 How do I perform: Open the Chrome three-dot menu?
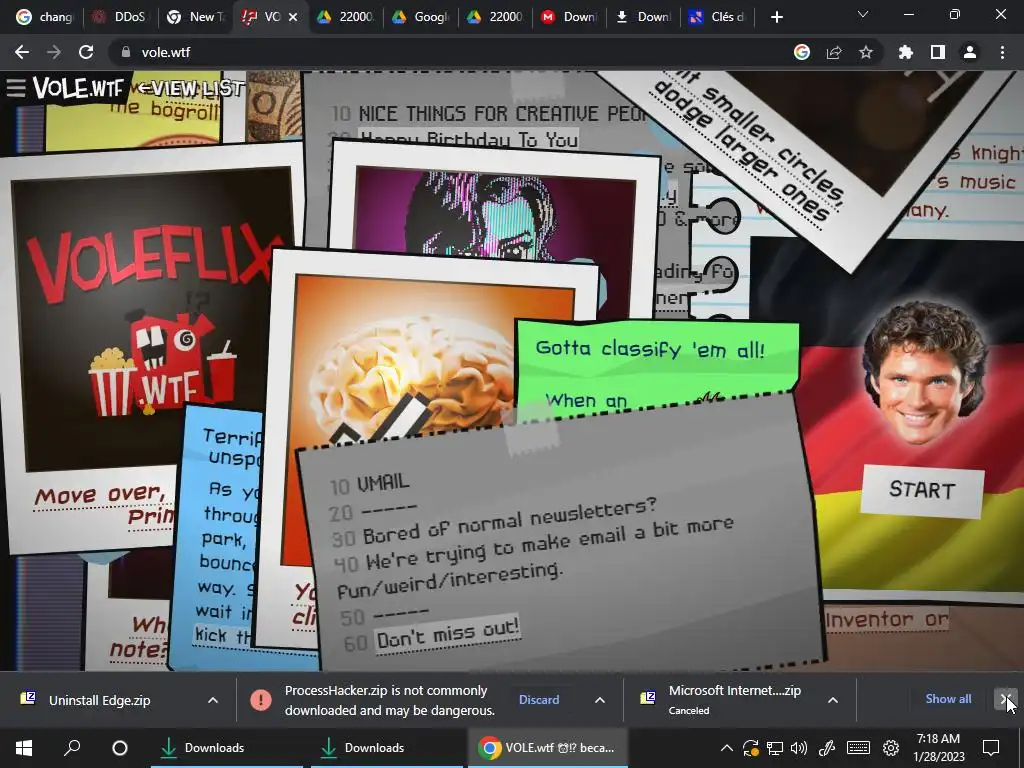(1002, 52)
